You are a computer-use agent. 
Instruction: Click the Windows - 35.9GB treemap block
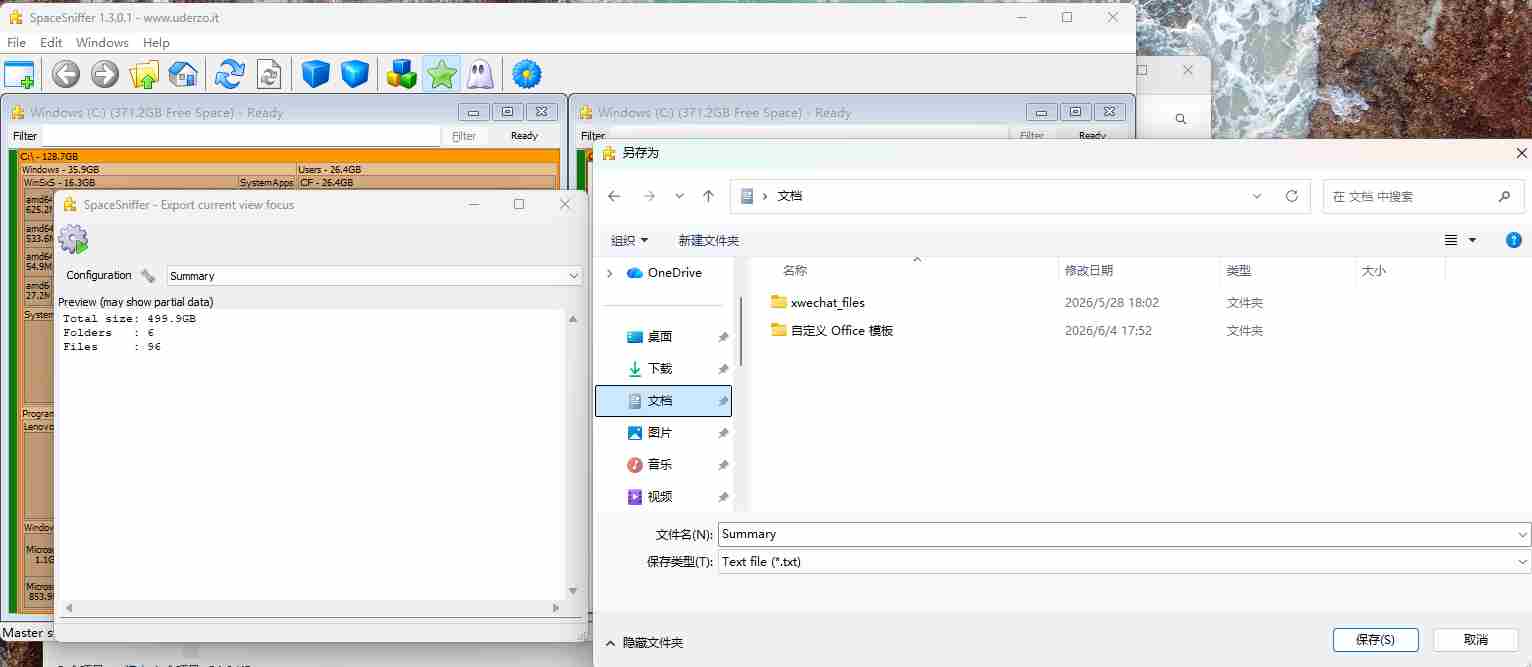tap(157, 170)
